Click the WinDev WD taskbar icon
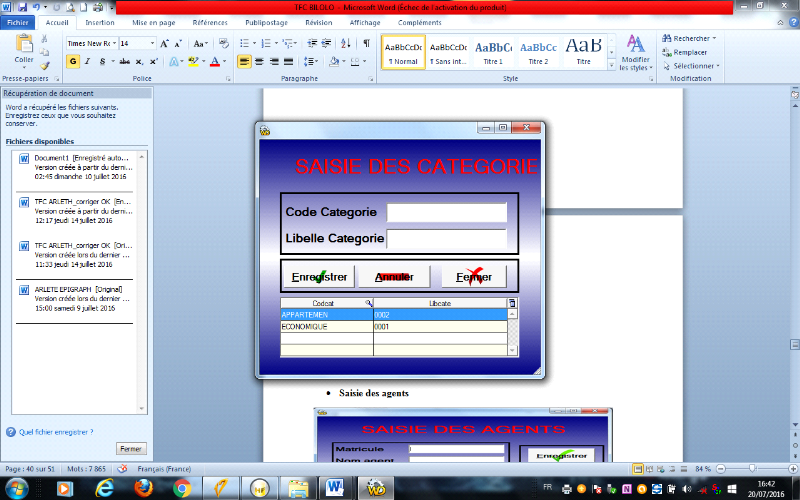The image size is (800, 500). 376,488
